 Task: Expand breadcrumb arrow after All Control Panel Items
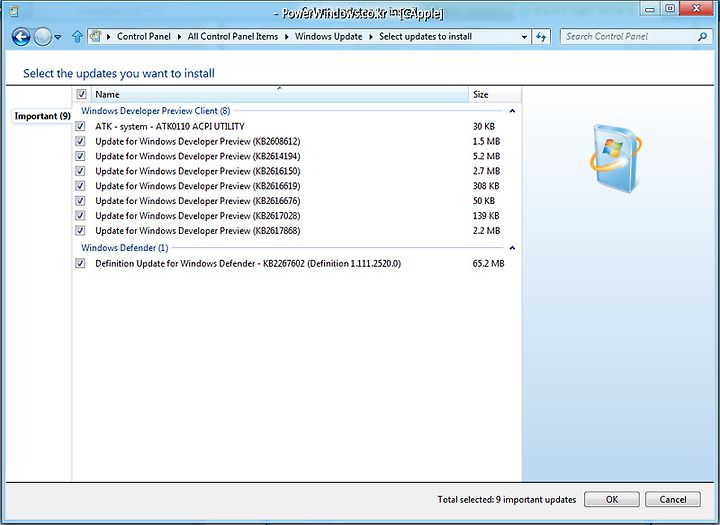coord(287,37)
